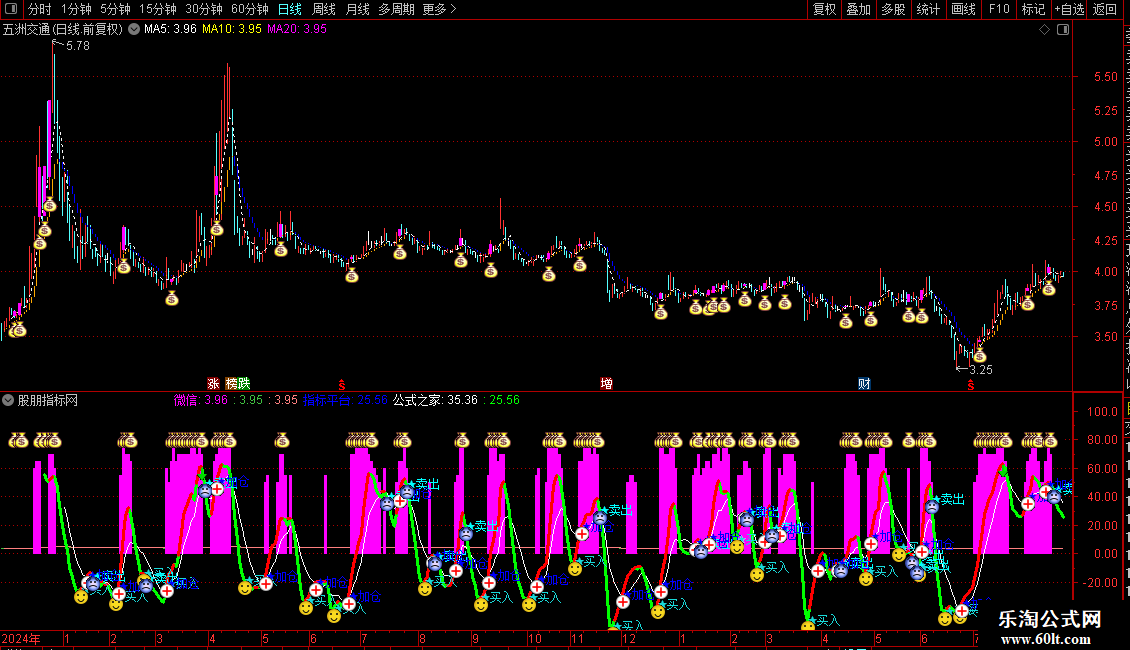
Task: Click the 复权 button
Action: click(824, 9)
